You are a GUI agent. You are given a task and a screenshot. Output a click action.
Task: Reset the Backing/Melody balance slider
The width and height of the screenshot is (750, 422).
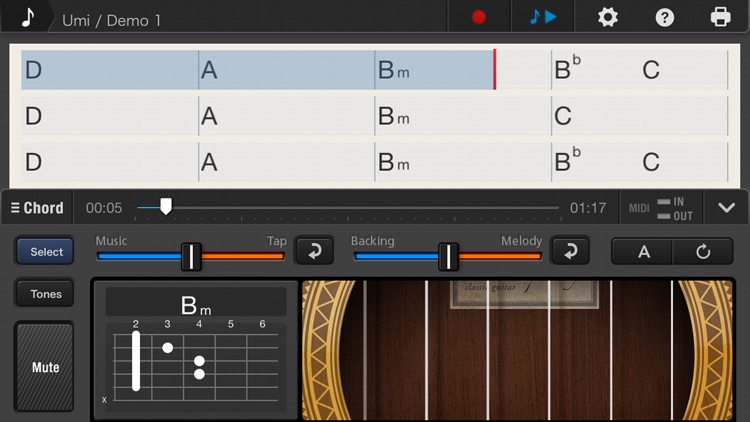(570, 251)
